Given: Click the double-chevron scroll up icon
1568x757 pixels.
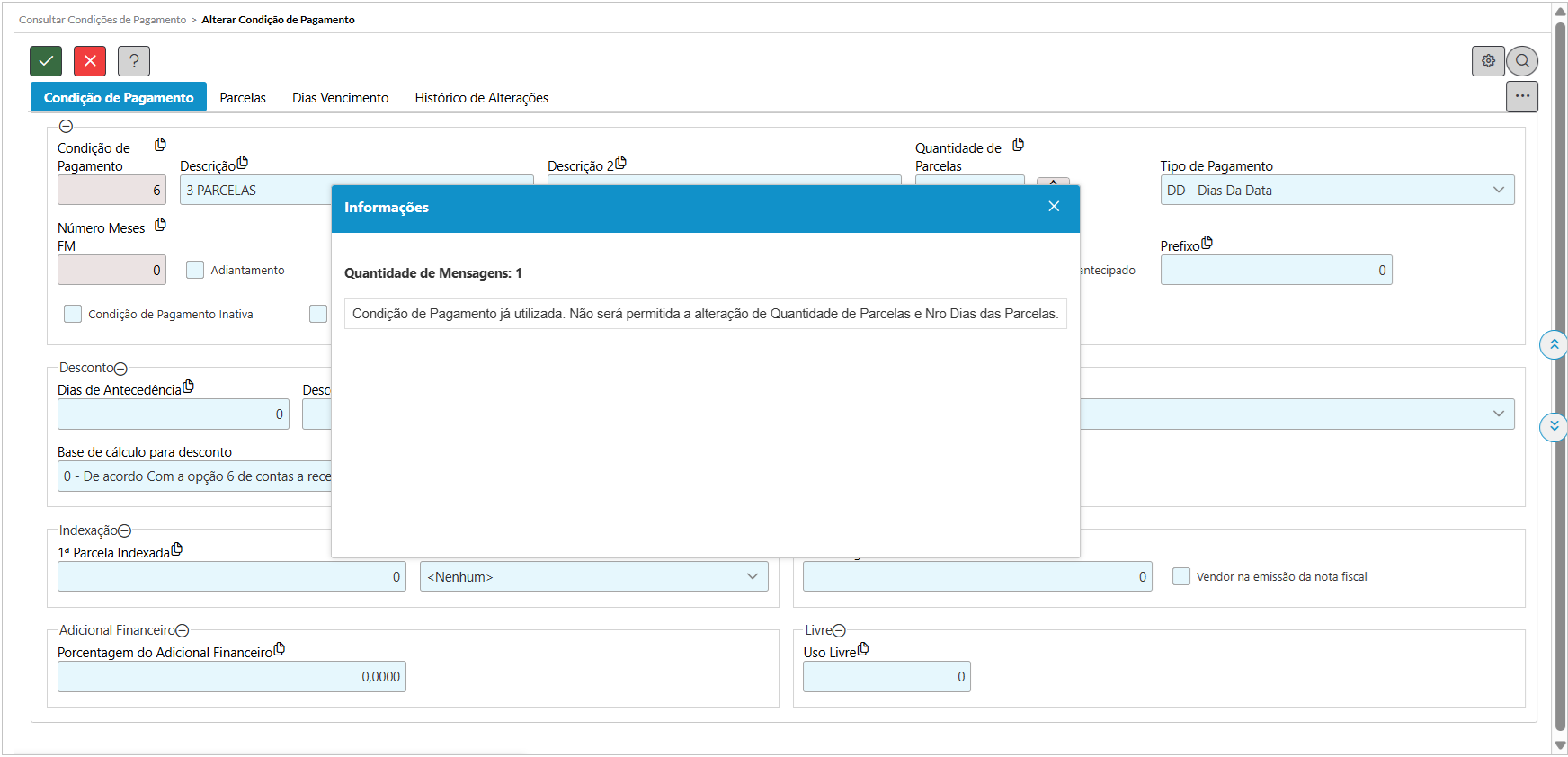Looking at the screenshot, I should [x=1554, y=344].
